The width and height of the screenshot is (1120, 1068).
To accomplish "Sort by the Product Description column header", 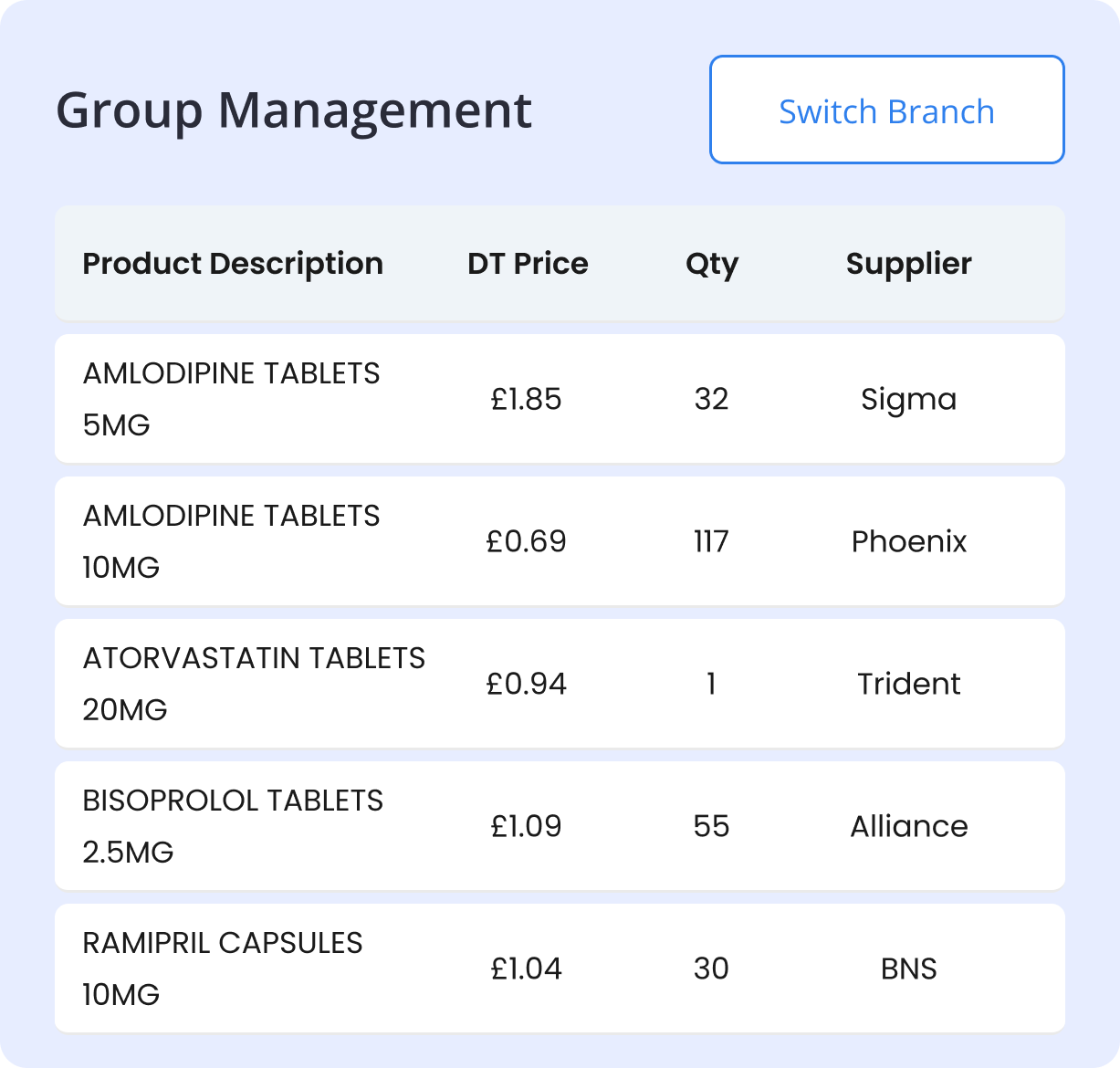I will pos(233,264).
